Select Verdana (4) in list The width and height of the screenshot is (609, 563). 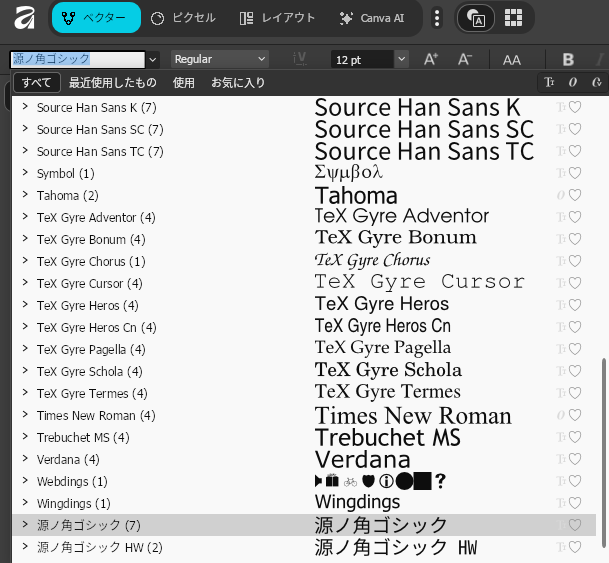[68, 460]
